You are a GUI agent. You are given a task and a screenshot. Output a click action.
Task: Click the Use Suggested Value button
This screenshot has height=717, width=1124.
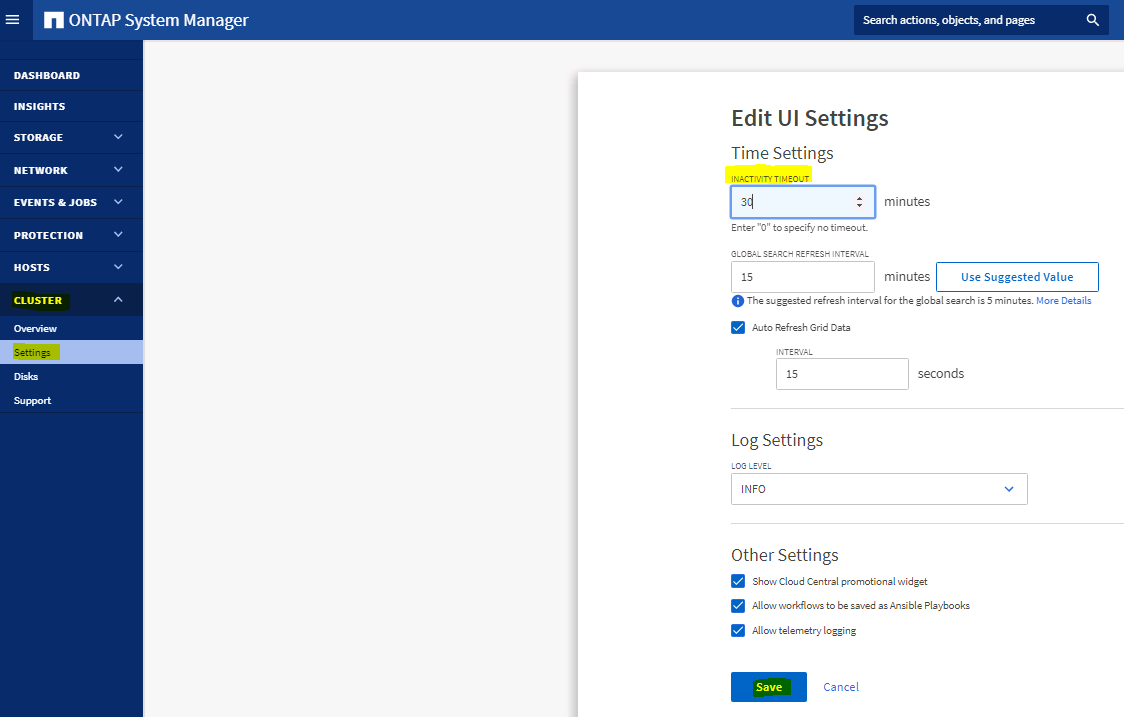click(x=1017, y=277)
